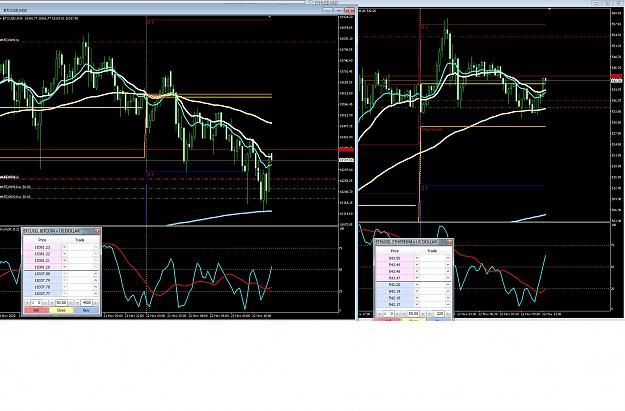Screen dimensions: 625x411
Task: Click the Trade column header in the ETHUSD panel
Action: tap(432, 251)
